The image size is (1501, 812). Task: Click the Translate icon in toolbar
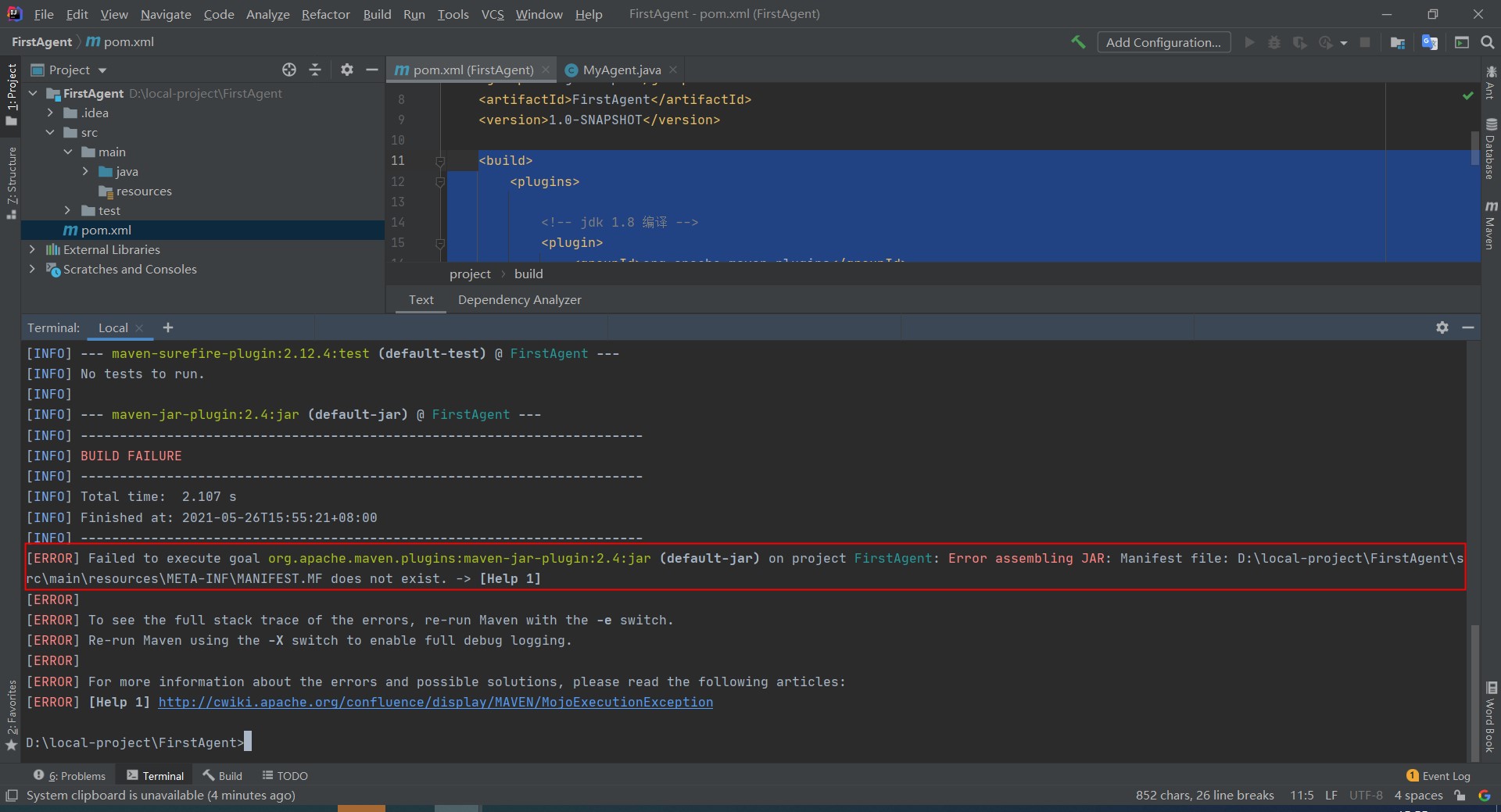pyautogui.click(x=1430, y=42)
